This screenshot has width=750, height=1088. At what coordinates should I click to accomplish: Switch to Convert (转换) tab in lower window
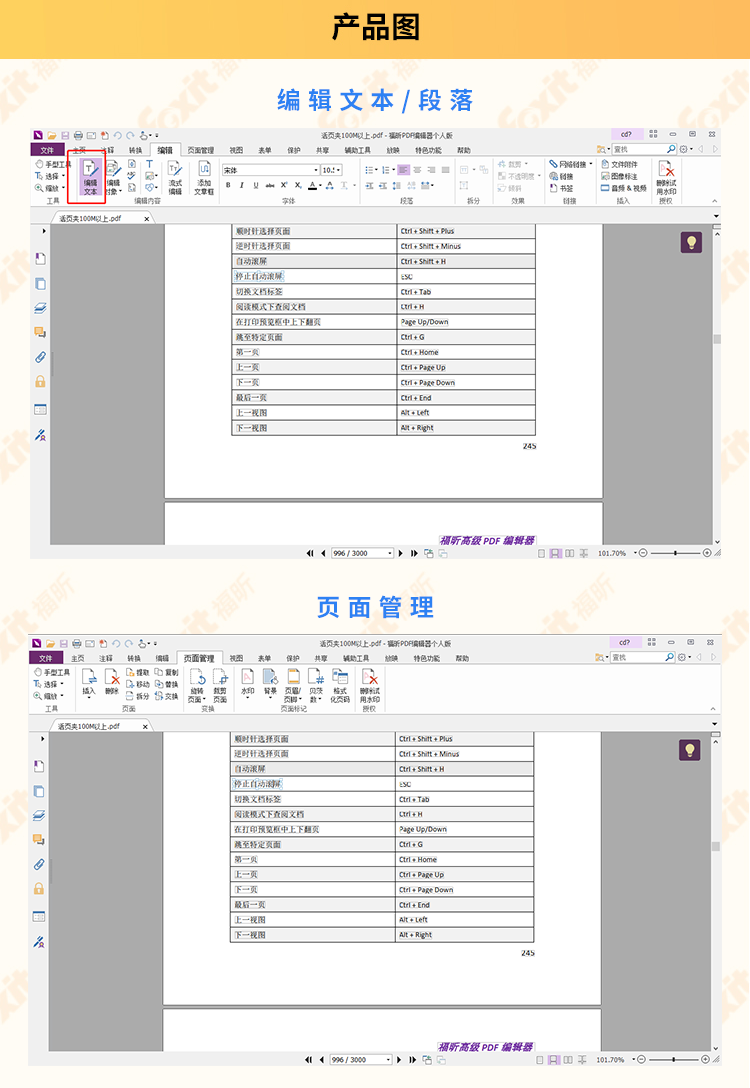coord(134,658)
